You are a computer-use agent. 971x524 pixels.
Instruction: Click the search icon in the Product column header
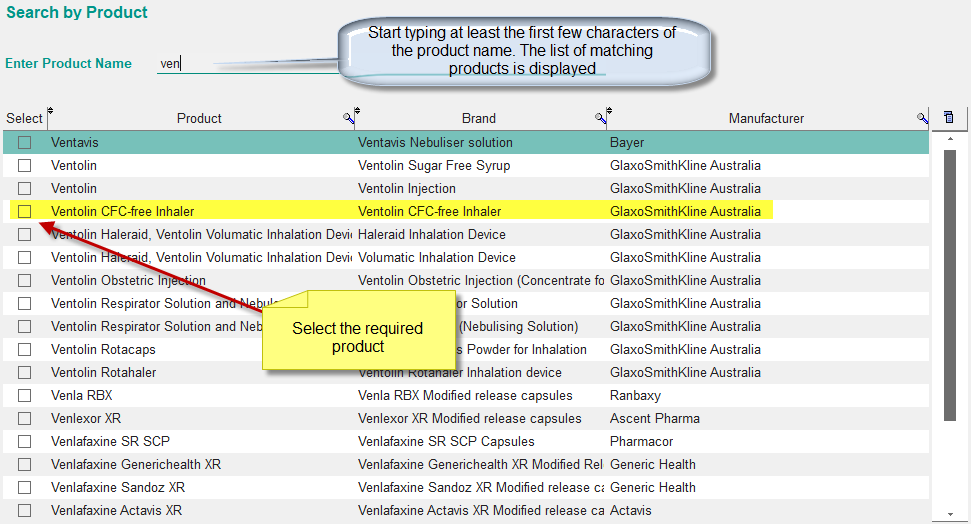tap(349, 118)
